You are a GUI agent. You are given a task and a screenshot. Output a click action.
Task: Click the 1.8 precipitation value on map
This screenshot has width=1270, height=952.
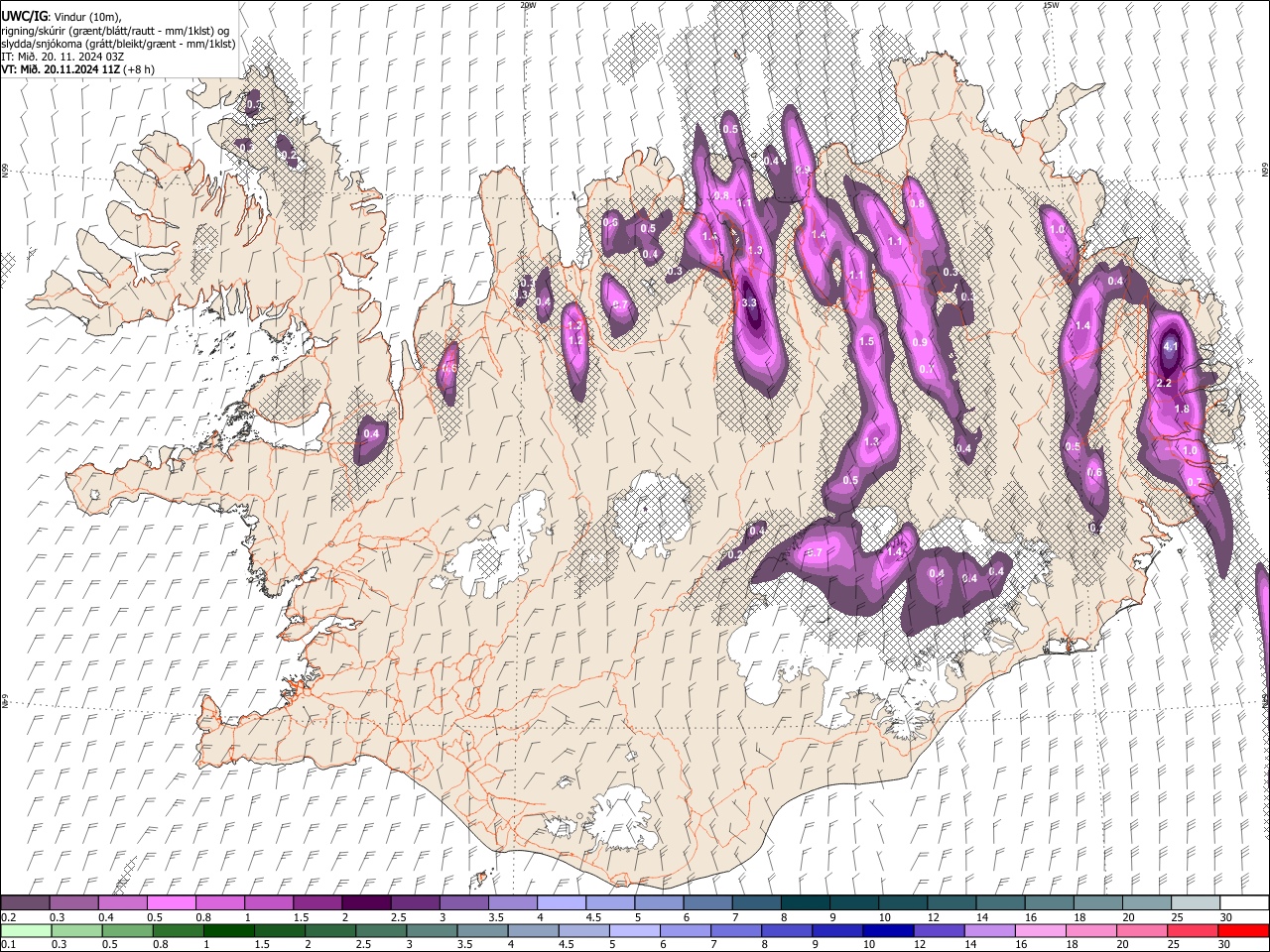[x=1181, y=409]
